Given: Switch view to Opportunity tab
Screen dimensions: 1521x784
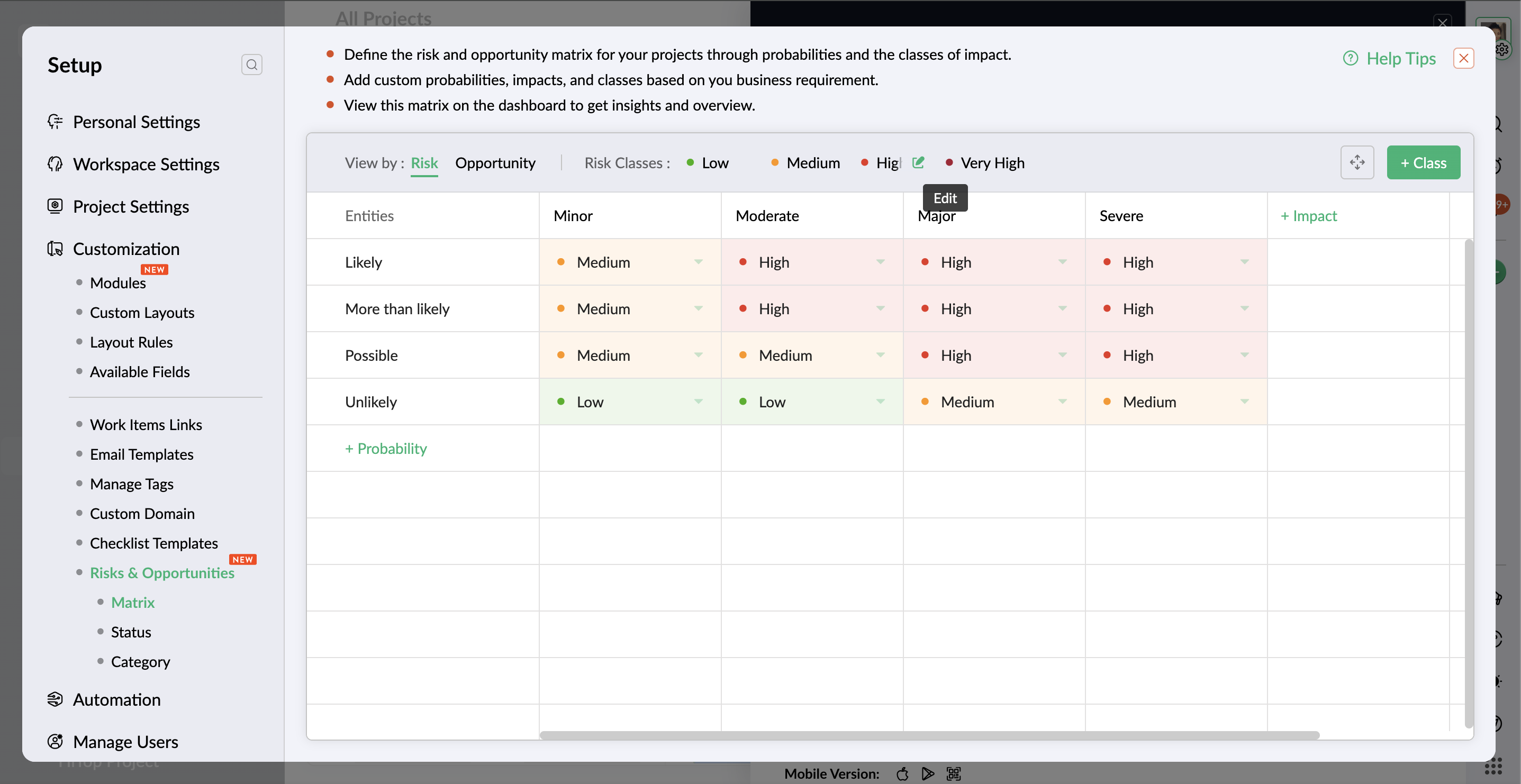Looking at the screenshot, I should click(495, 163).
